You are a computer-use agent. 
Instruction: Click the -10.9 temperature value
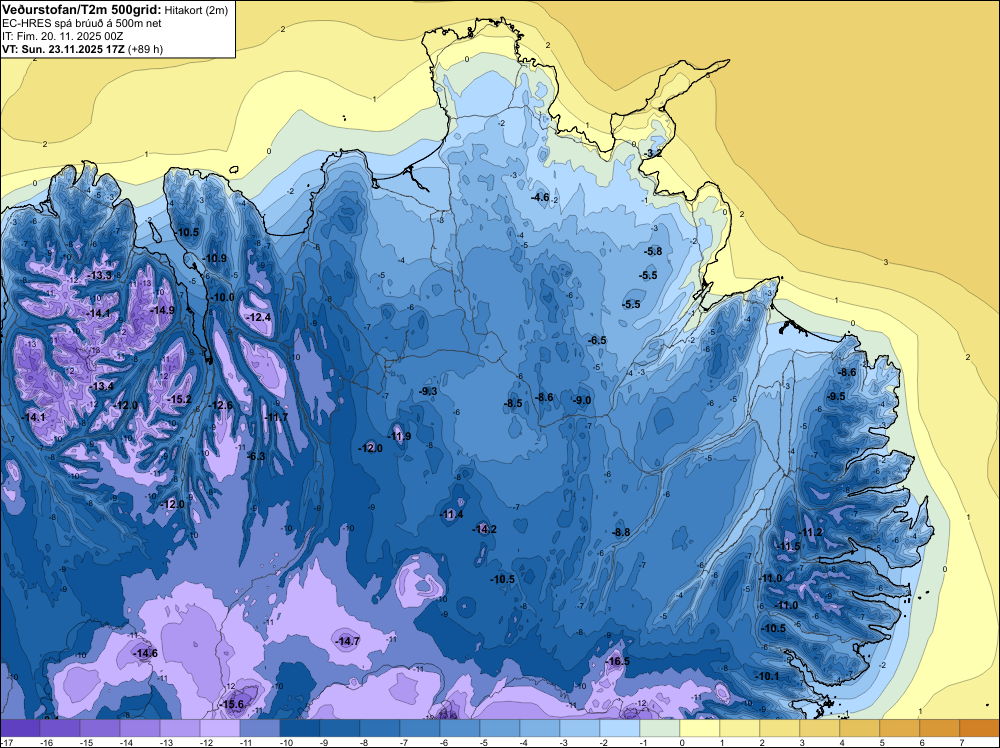pos(215,258)
